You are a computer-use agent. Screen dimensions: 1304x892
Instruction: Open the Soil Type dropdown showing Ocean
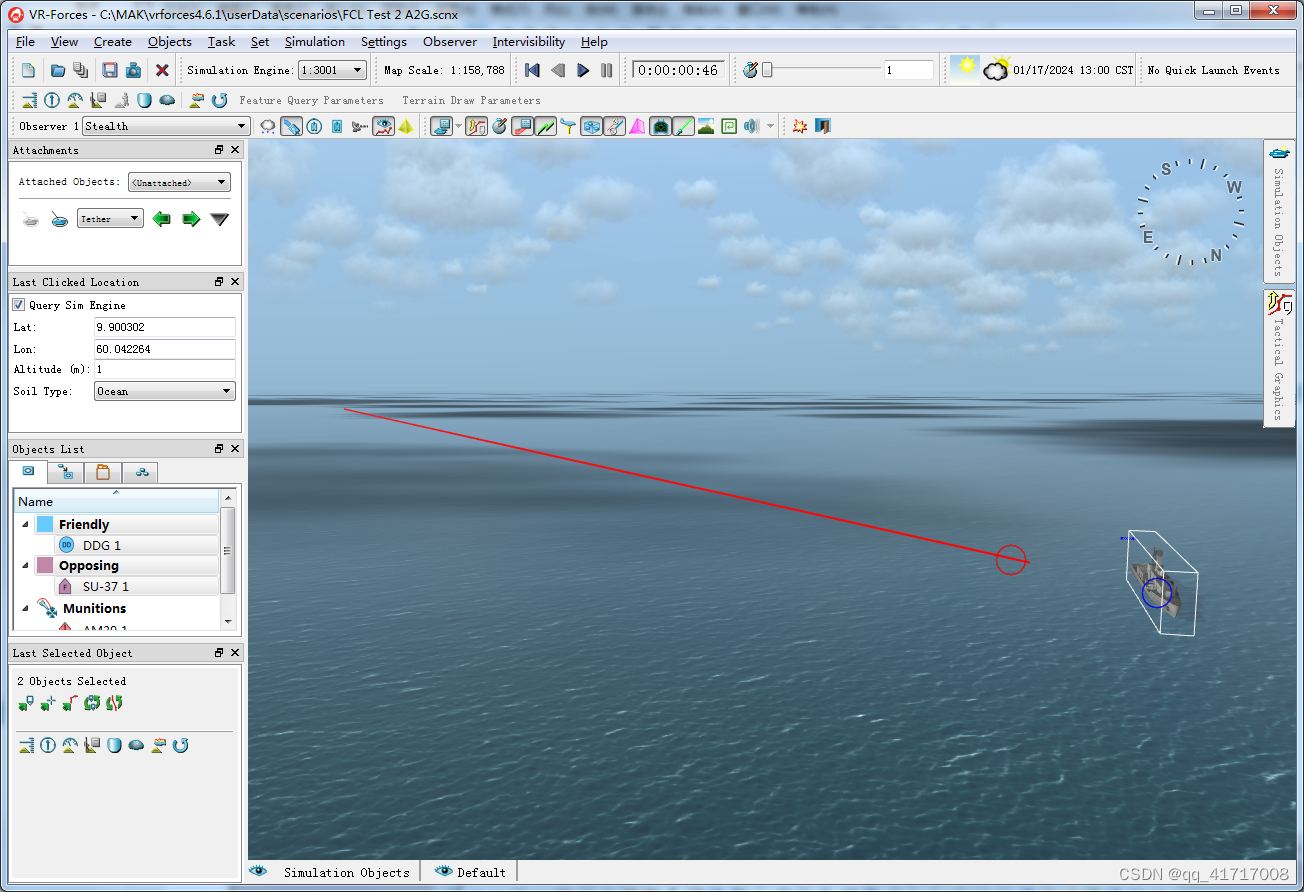[164, 391]
